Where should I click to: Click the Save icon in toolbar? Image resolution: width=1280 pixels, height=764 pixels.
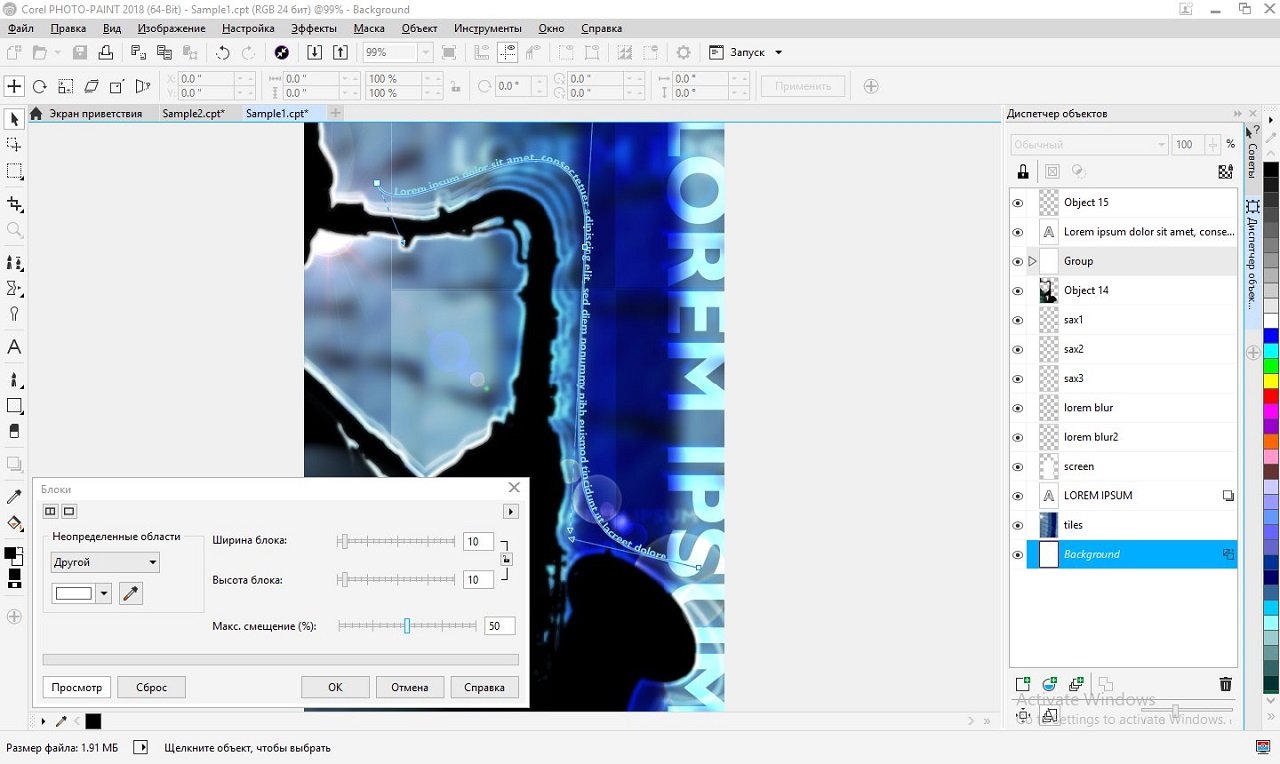click(x=79, y=53)
